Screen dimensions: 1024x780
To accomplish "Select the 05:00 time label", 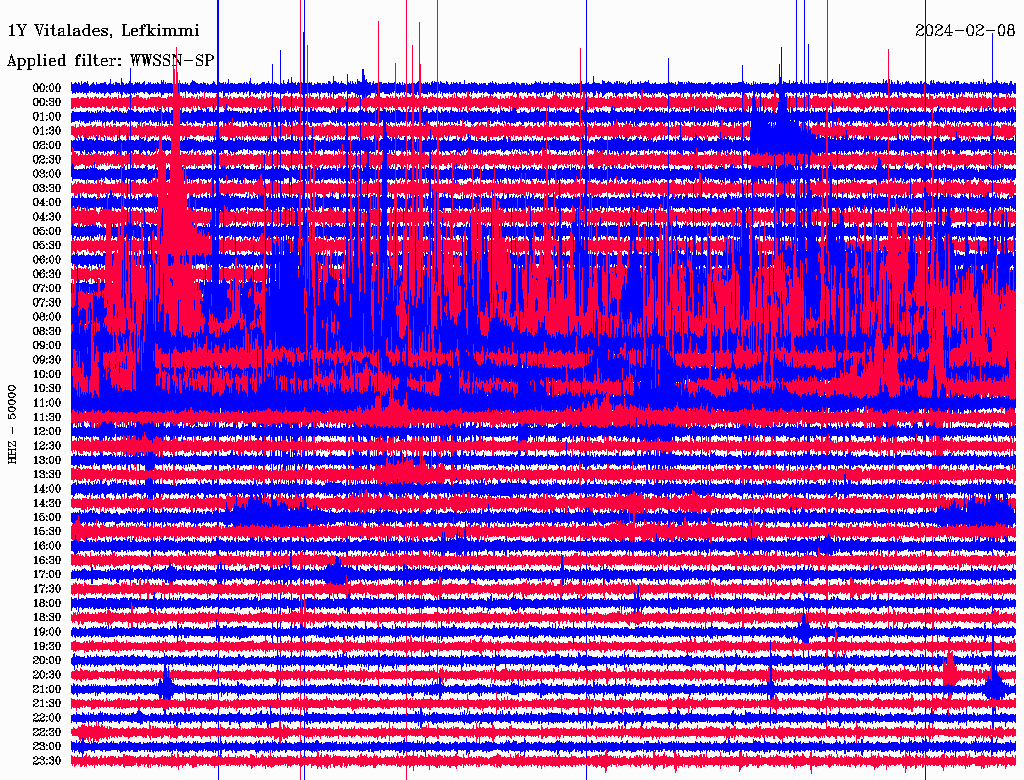I will coord(47,231).
